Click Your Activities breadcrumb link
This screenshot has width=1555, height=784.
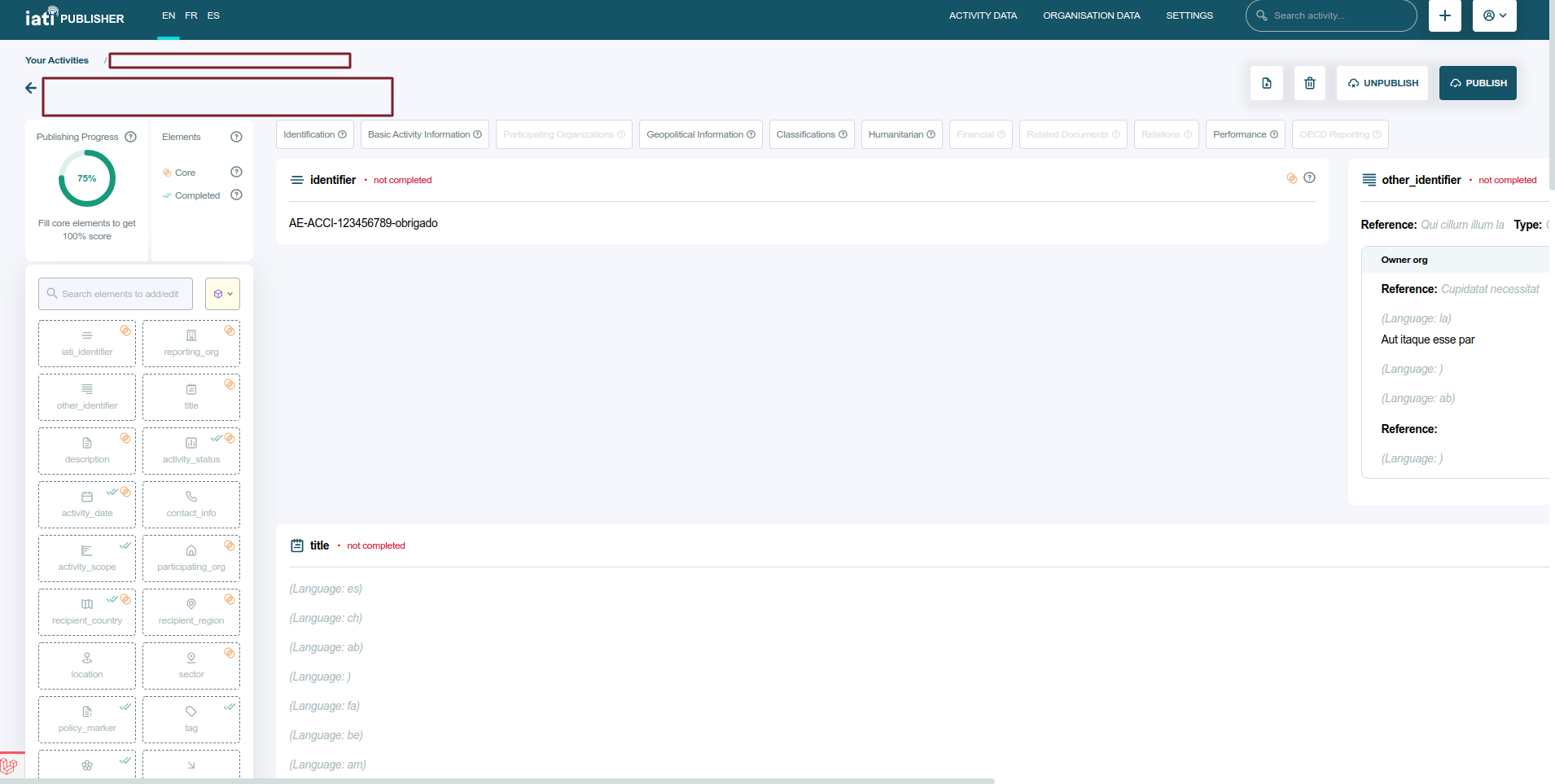click(x=57, y=60)
